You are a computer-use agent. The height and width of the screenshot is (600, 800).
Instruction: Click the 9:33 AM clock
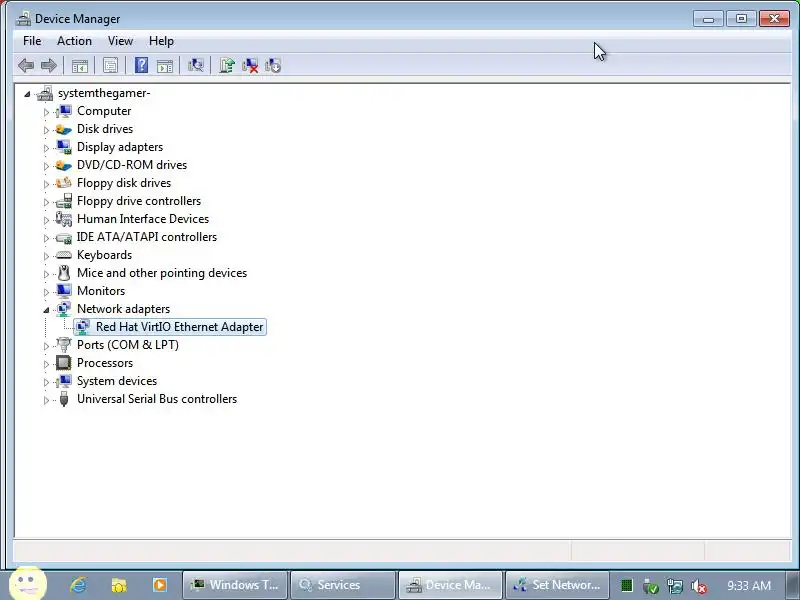(x=748, y=585)
